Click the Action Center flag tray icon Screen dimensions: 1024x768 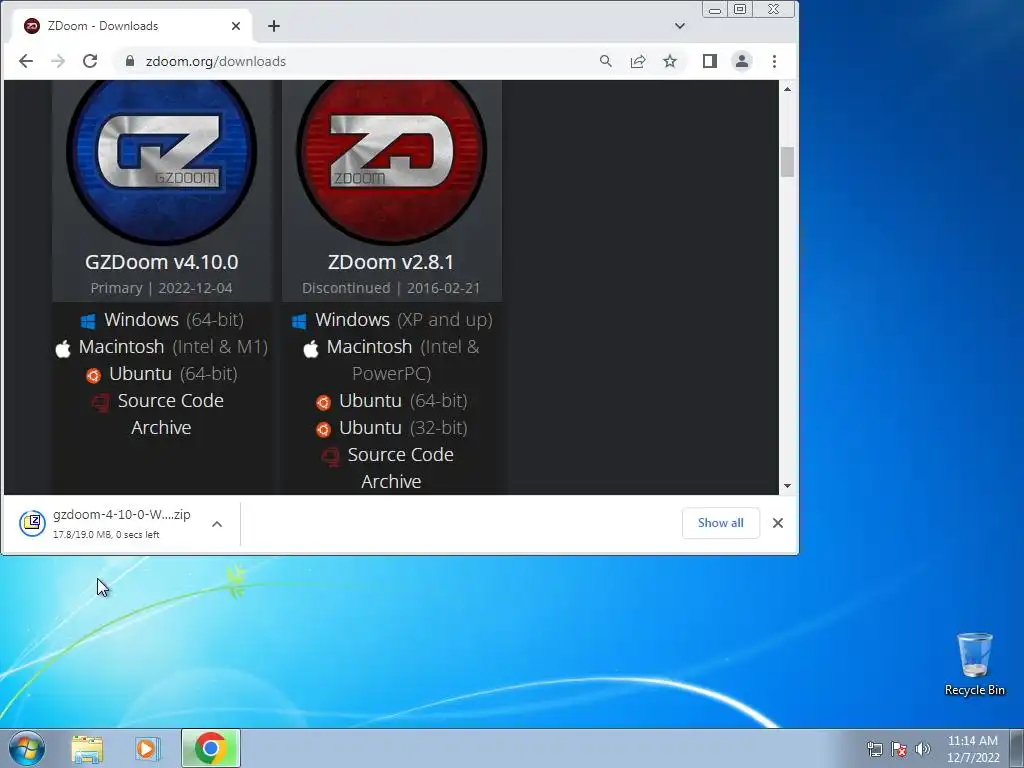click(899, 749)
